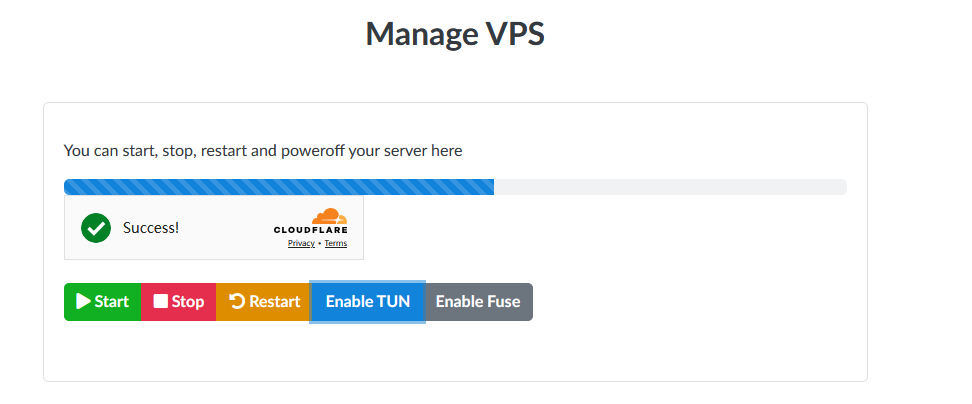
Task: Click the CLOUDFLARE wordmark text
Action: (311, 231)
